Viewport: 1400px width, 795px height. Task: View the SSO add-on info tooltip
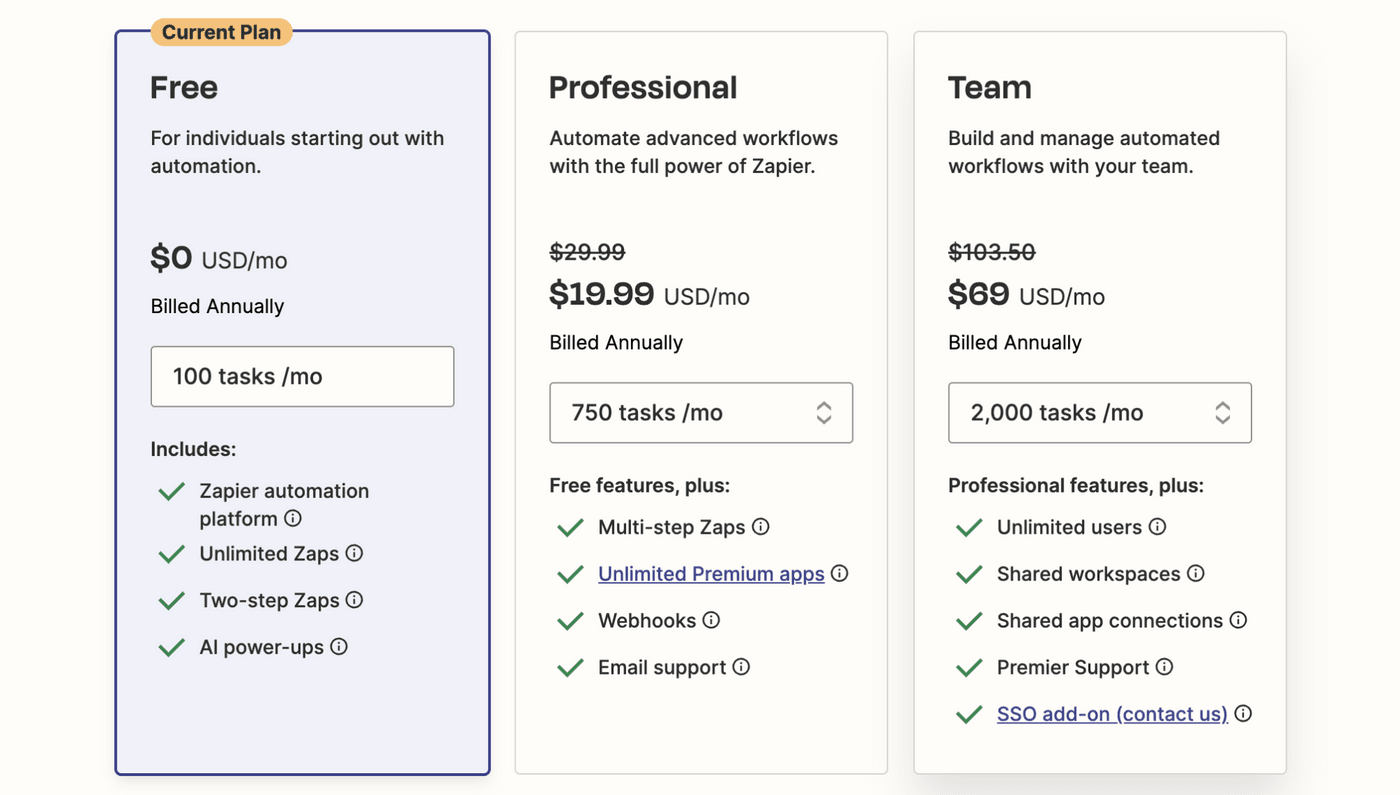[1242, 714]
